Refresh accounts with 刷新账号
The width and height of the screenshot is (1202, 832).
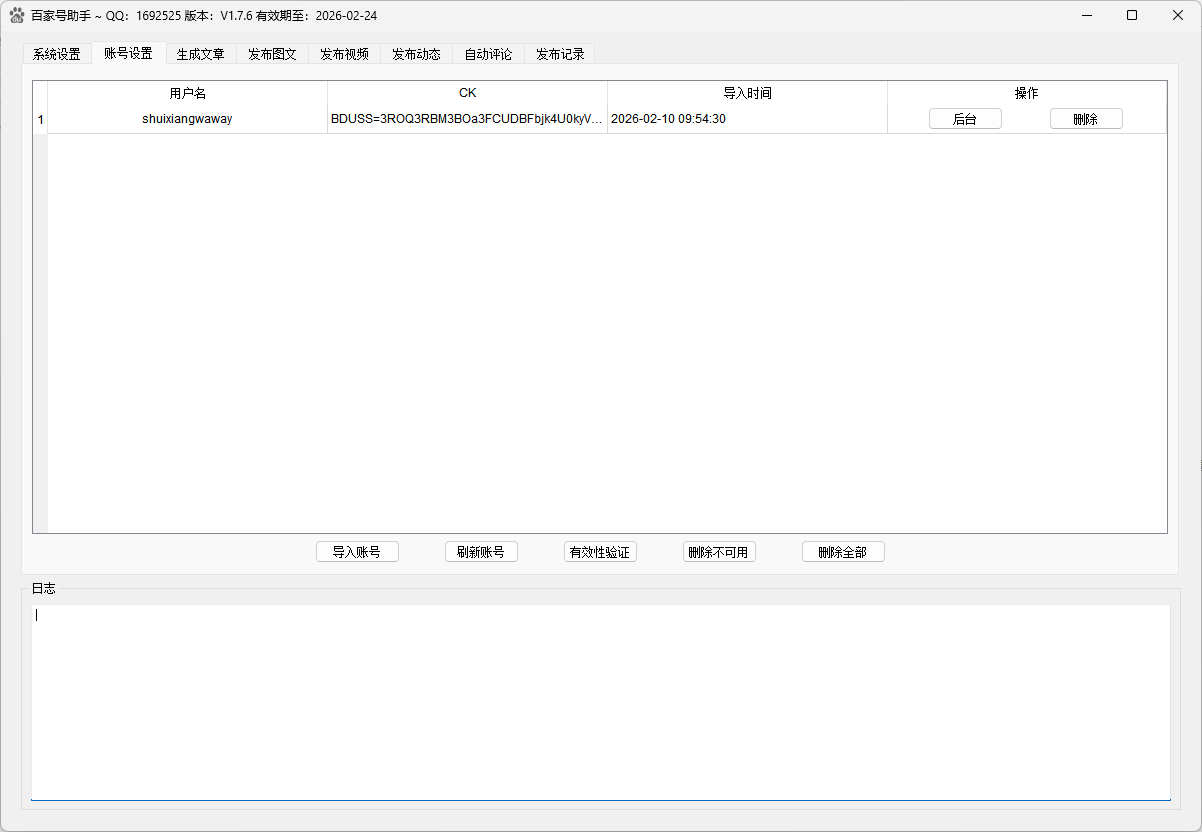coord(481,551)
